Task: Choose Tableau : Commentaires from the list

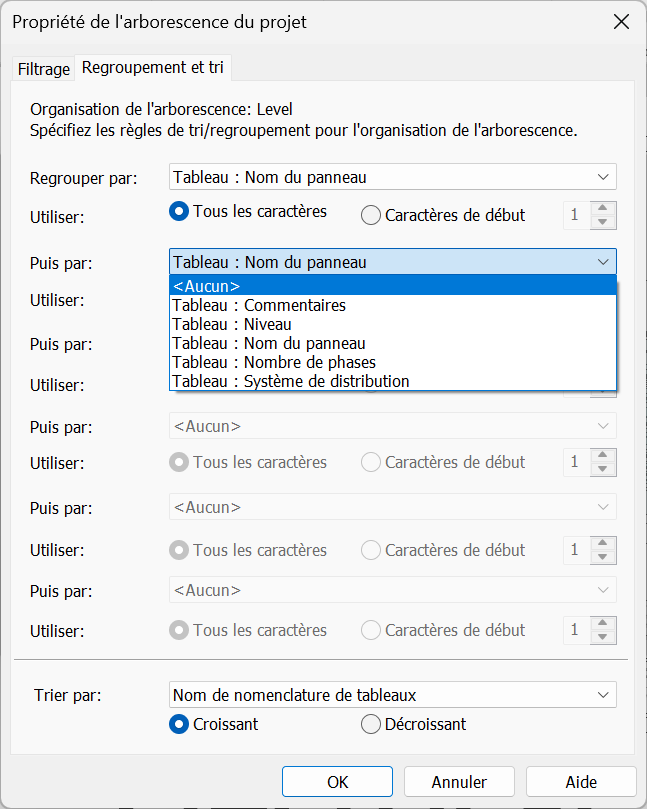Action: pyautogui.click(x=393, y=305)
